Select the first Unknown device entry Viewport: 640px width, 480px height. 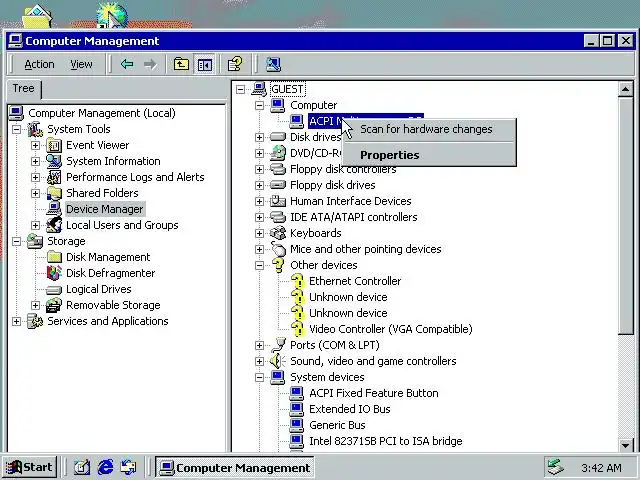[x=348, y=297]
